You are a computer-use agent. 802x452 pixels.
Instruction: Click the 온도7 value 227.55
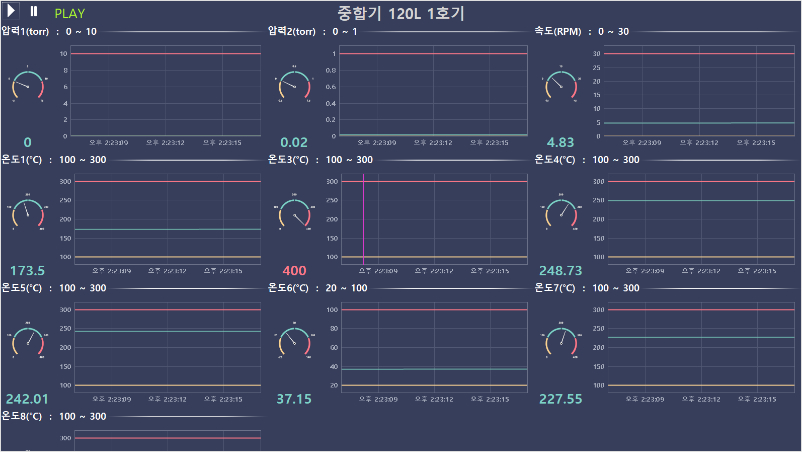pyautogui.click(x=561, y=399)
